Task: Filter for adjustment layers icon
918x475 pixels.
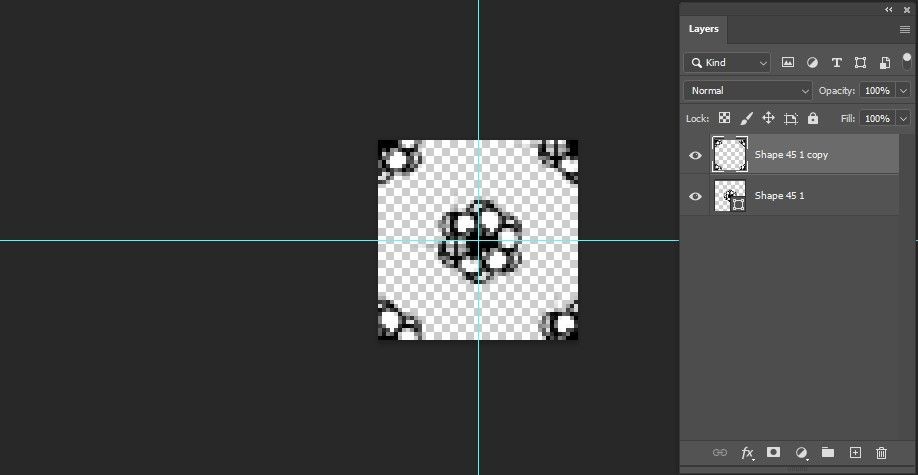Action: click(x=812, y=63)
